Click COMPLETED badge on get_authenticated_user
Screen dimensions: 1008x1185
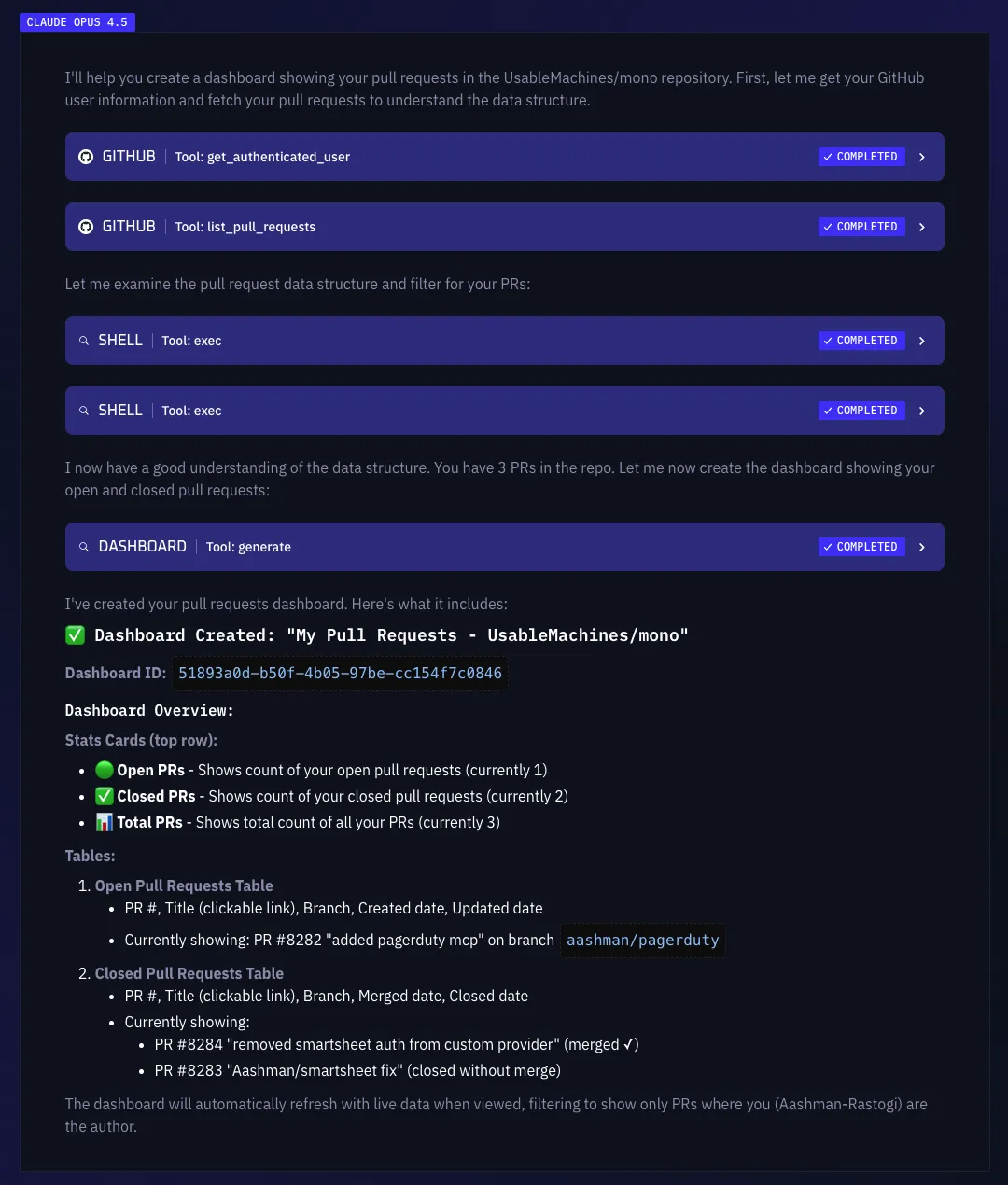click(x=861, y=156)
